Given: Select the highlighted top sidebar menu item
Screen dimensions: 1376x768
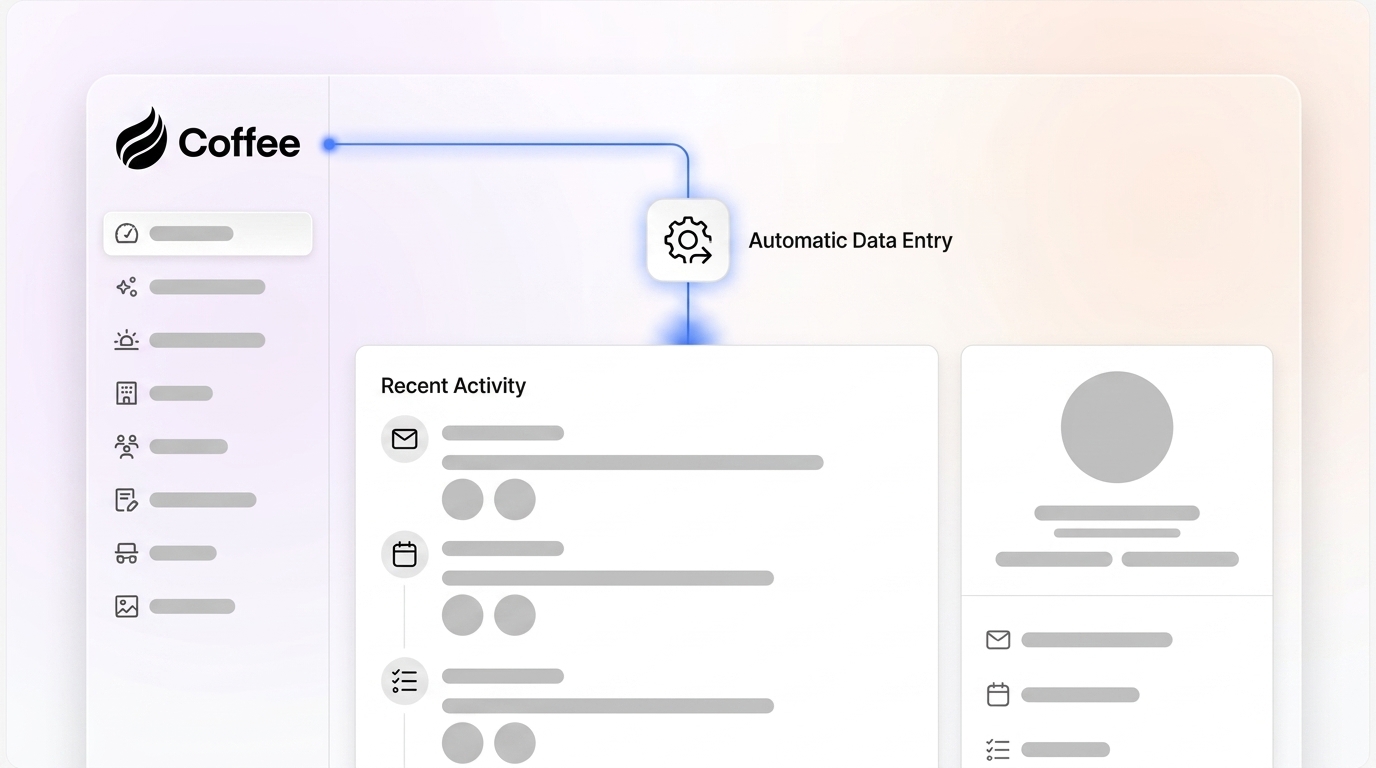Looking at the screenshot, I should 207,232.
